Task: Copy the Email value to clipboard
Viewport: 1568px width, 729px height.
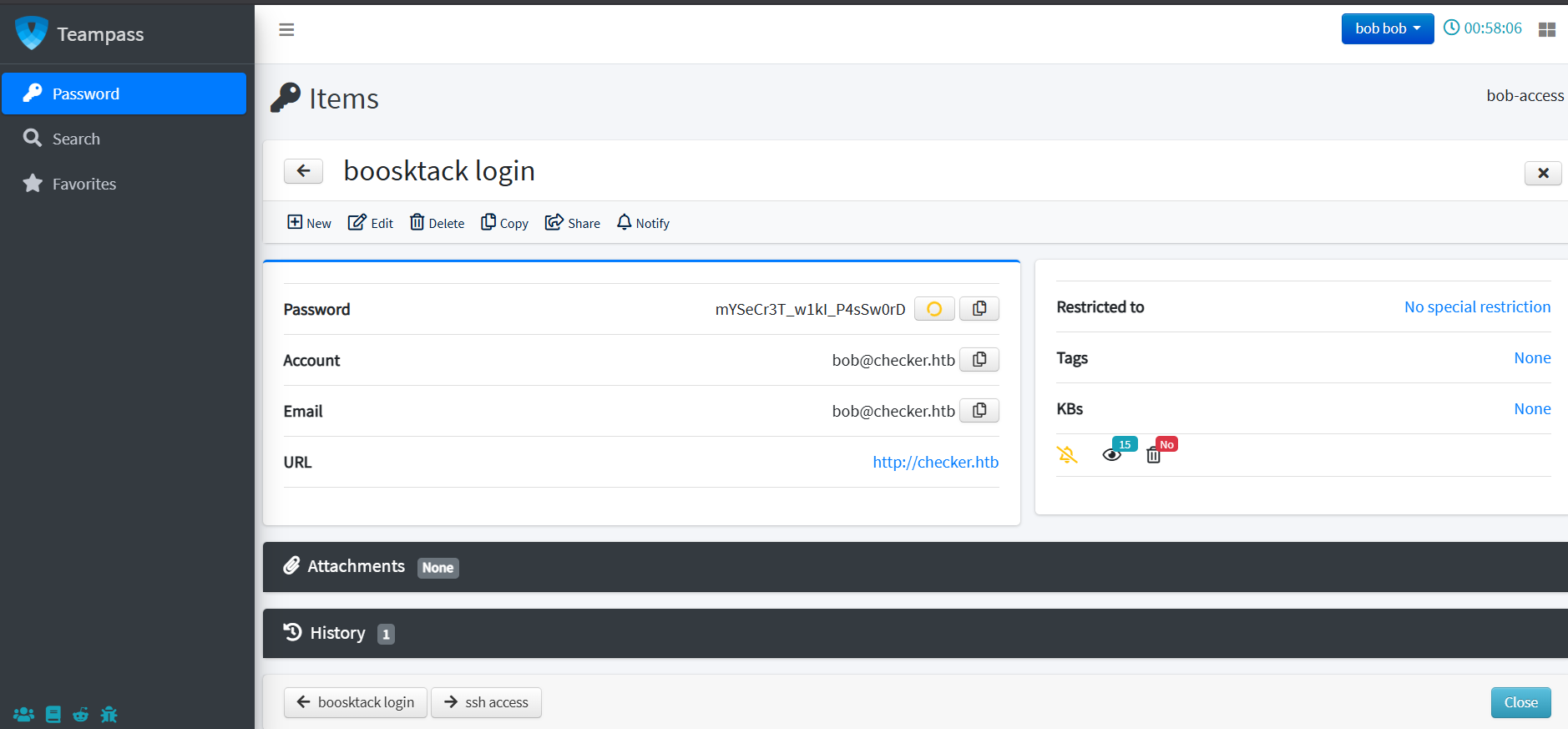Action: click(979, 411)
